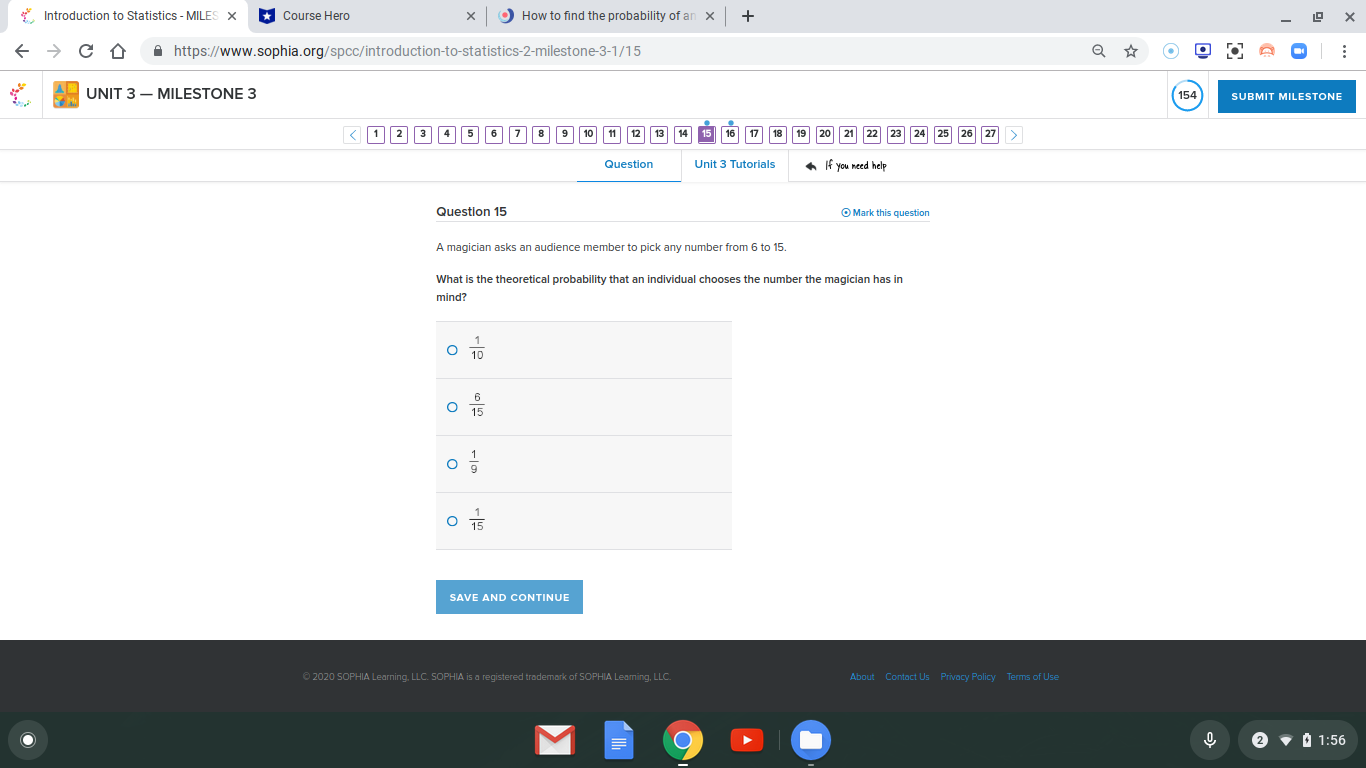Open Gmail from the shelf
1366x768 pixels.
[x=555, y=740]
